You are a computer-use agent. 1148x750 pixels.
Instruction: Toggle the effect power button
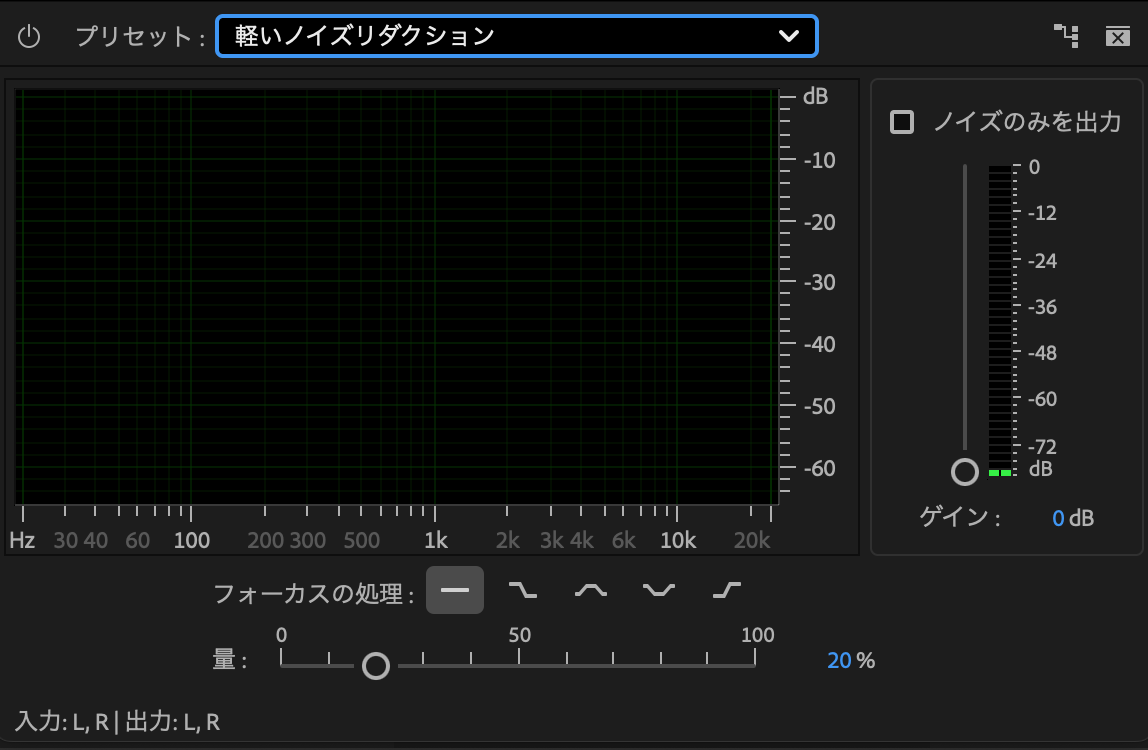[x=29, y=37]
